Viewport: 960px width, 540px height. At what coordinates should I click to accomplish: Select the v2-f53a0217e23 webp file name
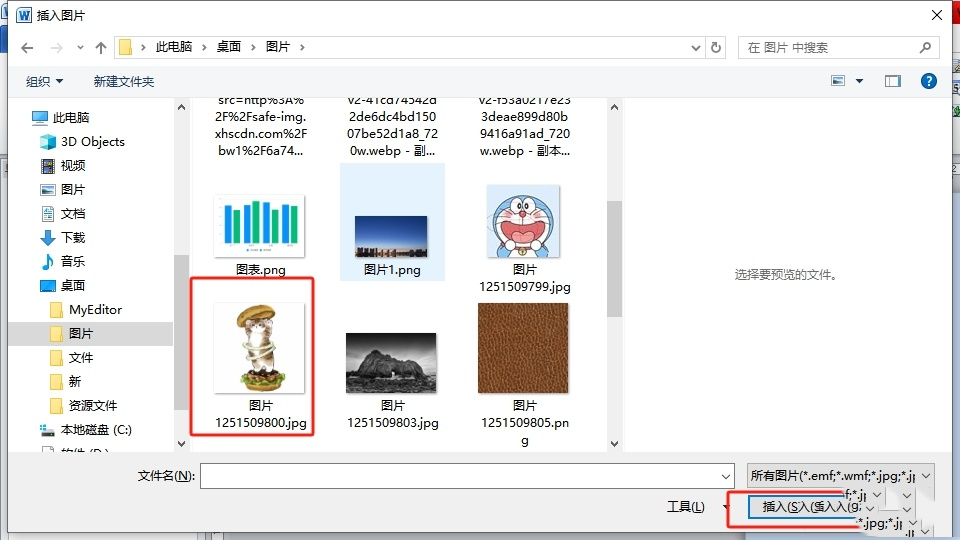525,126
